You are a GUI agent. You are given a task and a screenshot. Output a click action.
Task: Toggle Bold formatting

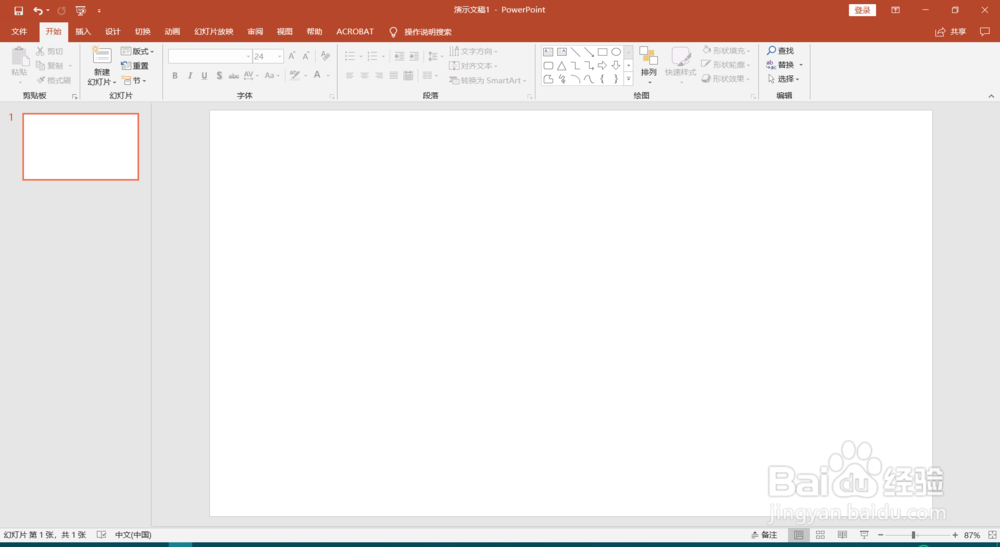click(175, 75)
